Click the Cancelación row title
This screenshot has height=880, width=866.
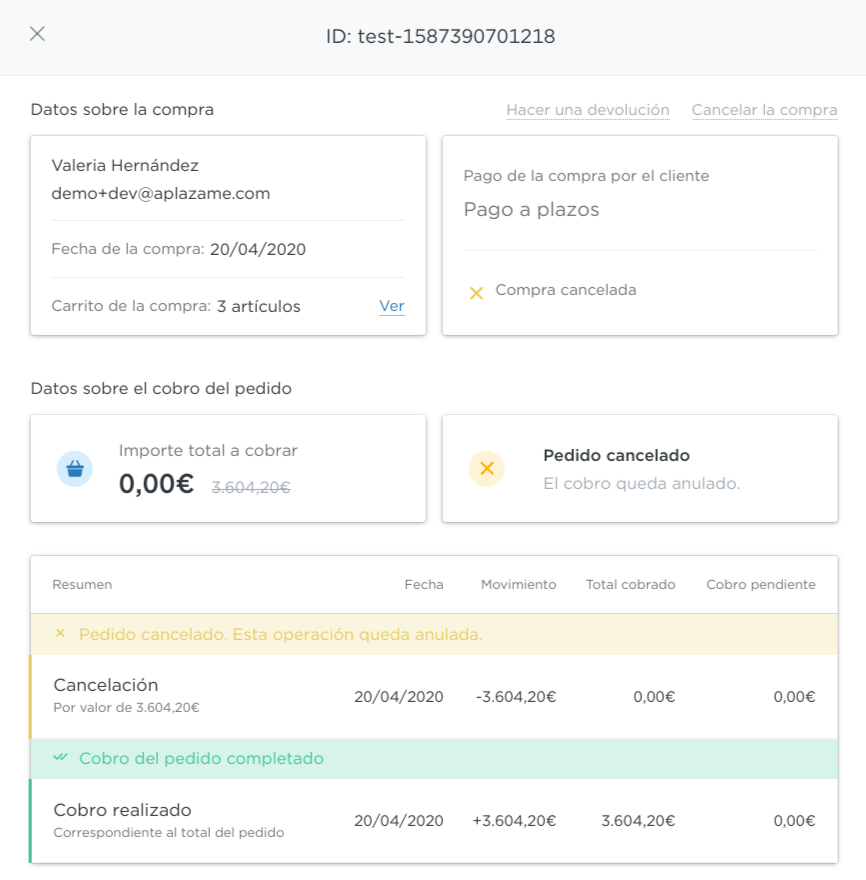(x=106, y=685)
